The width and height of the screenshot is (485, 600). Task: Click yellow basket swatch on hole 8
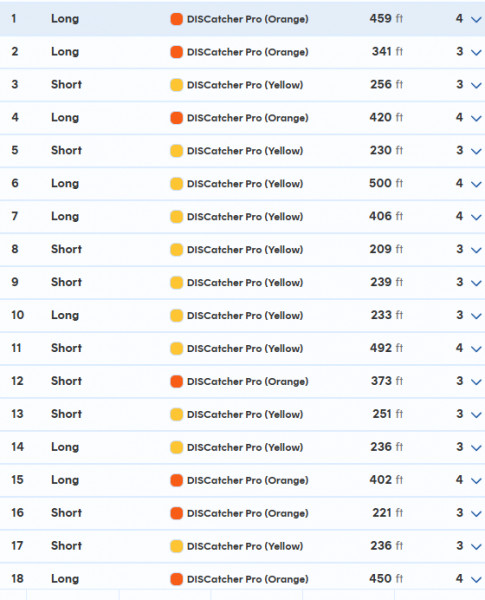tap(176, 249)
